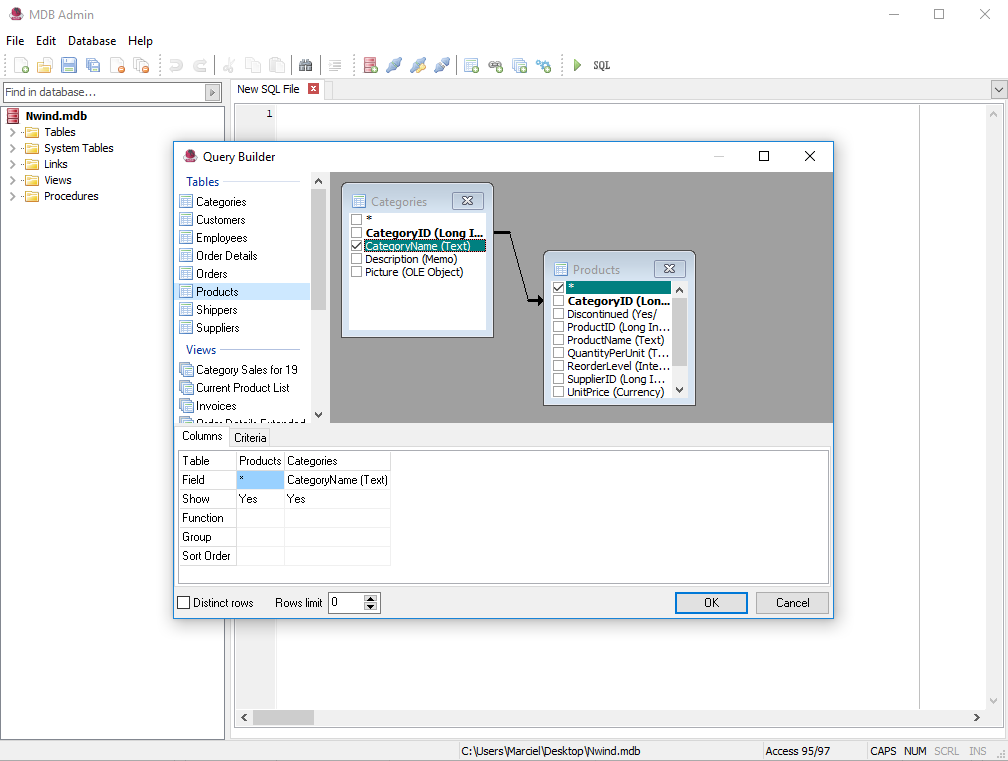1008x761 pixels.
Task: Click the New file toolbar icon
Action: (x=20, y=64)
